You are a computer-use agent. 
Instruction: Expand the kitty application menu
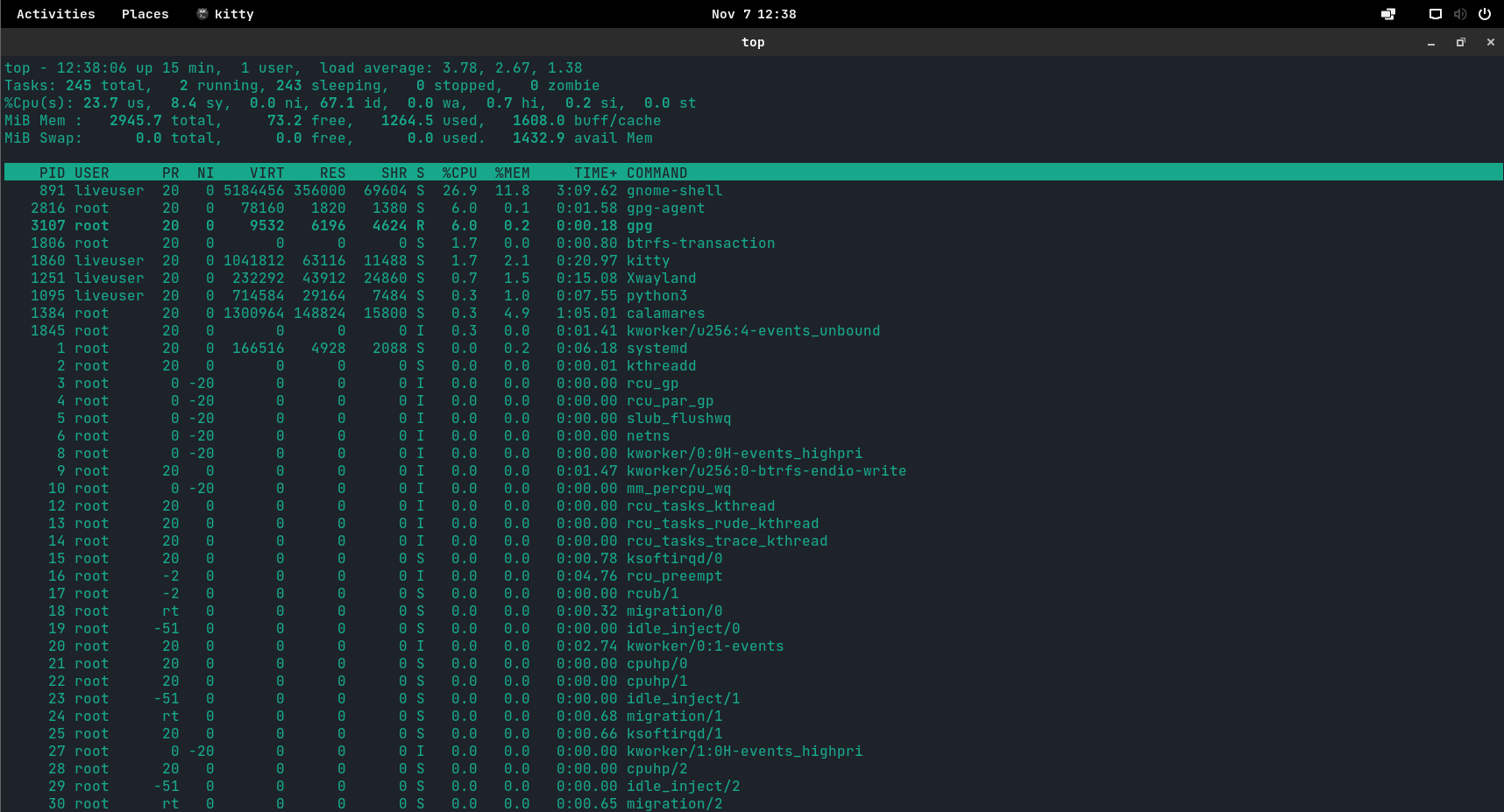click(x=234, y=14)
